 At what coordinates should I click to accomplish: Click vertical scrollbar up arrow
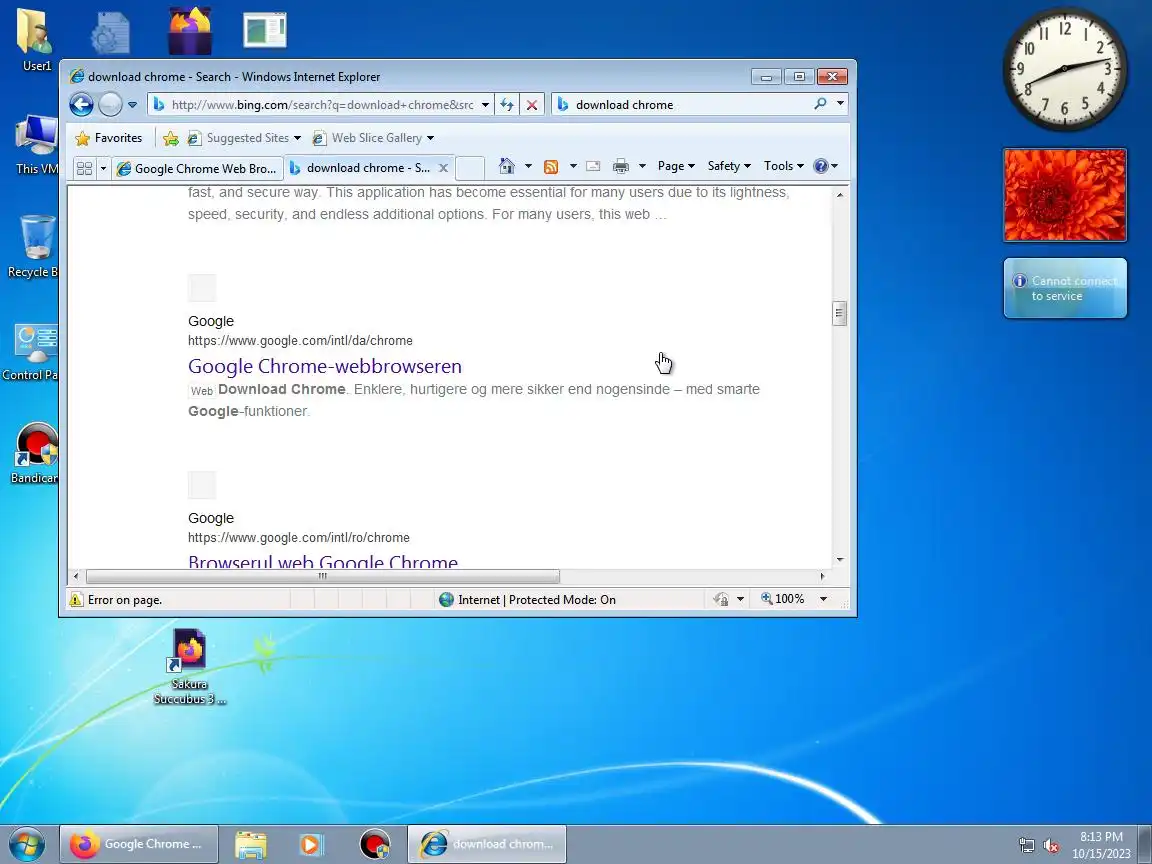pyautogui.click(x=840, y=195)
